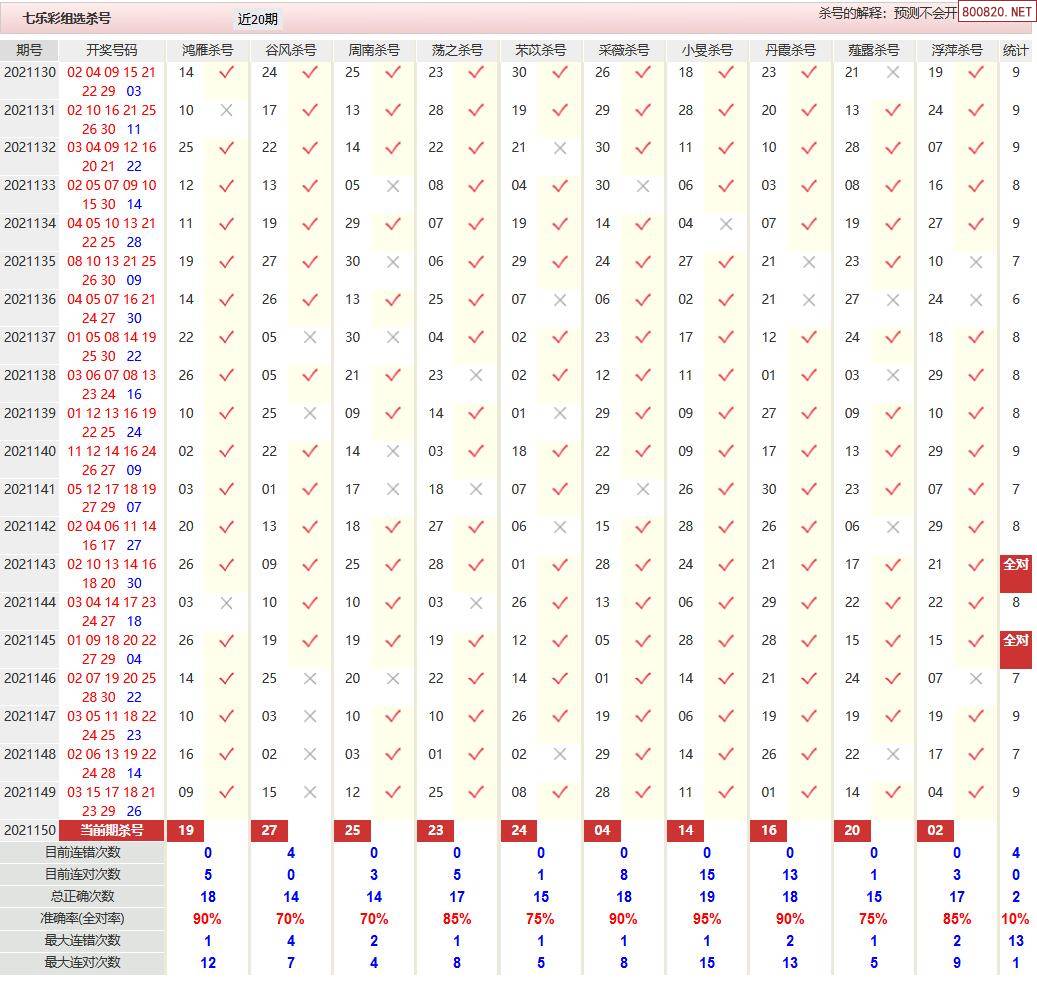Select the X mark for 浮萍 in row 2021135
This screenshot has width=1037, height=981.
click(x=975, y=263)
